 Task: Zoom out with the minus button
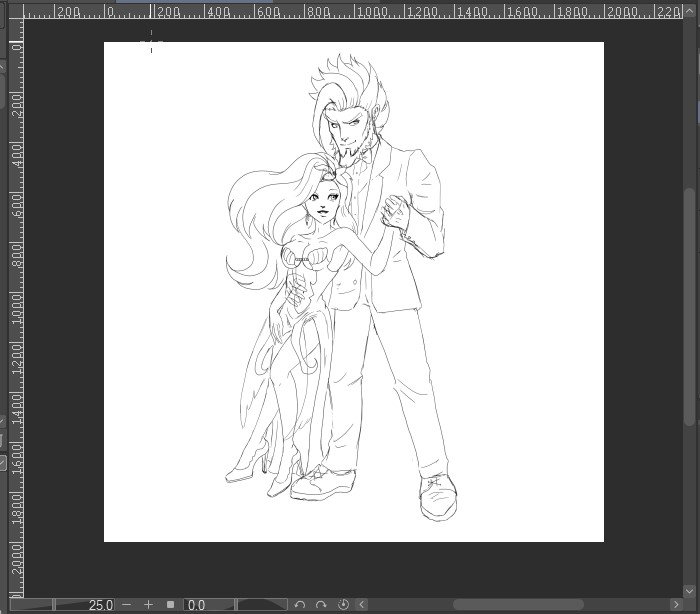click(127, 605)
